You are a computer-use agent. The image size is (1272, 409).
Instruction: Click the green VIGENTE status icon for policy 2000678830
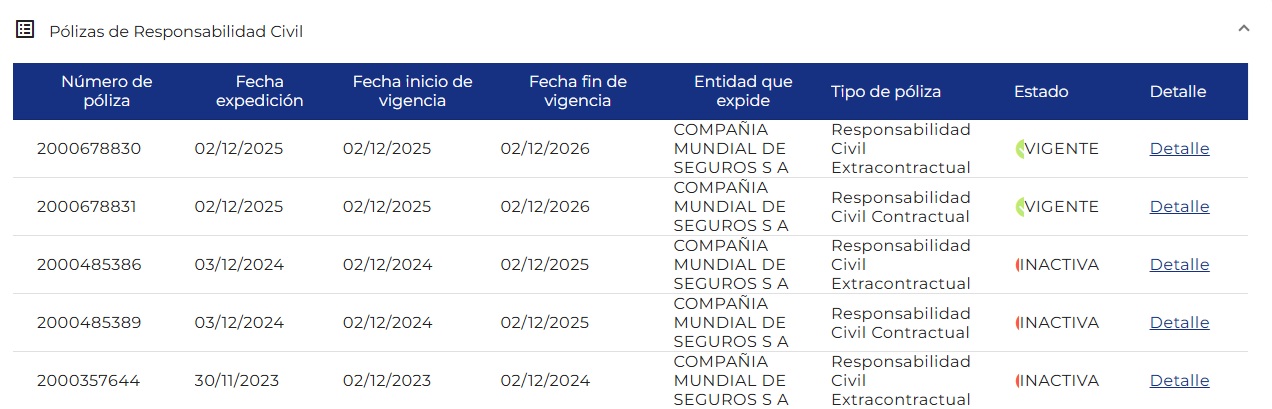point(1020,149)
